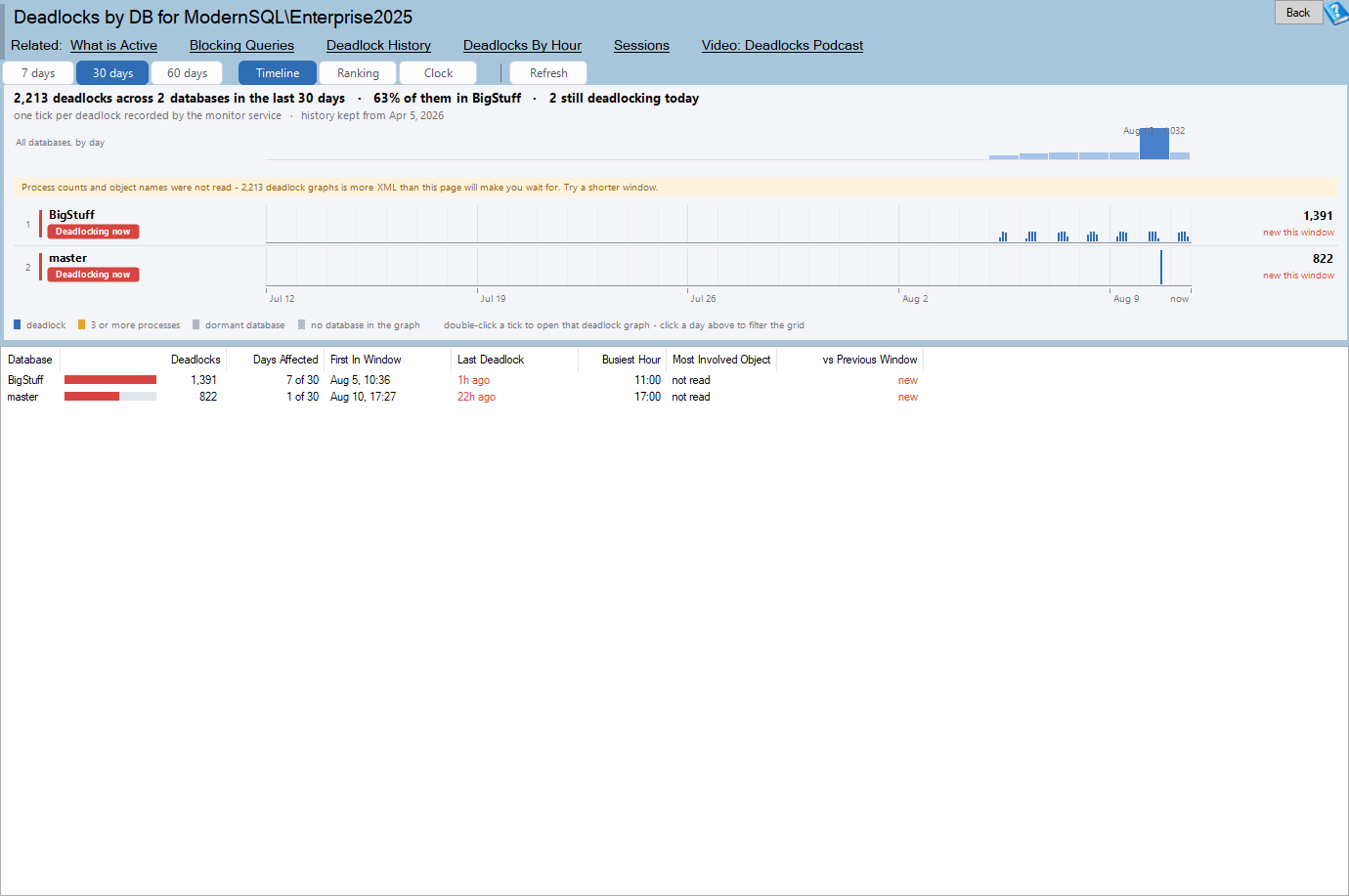Click BigStuff 'new this window' label

click(1298, 233)
